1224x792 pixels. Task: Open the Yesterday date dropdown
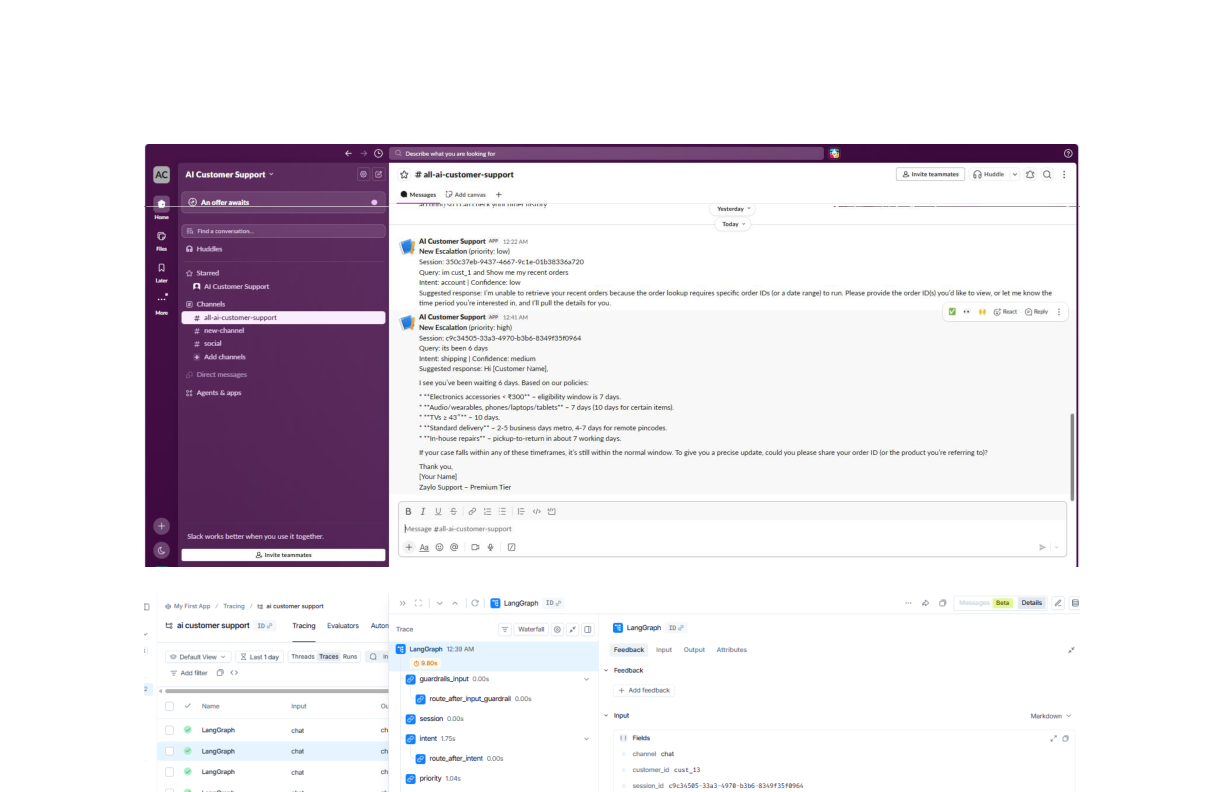[734, 209]
